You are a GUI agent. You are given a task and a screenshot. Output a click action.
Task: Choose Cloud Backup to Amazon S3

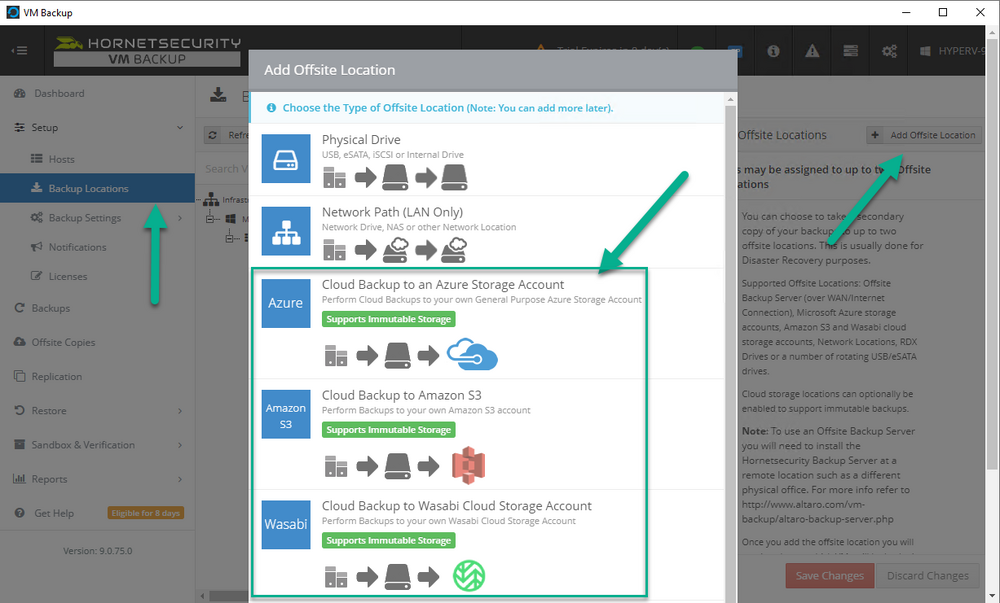click(x=401, y=395)
